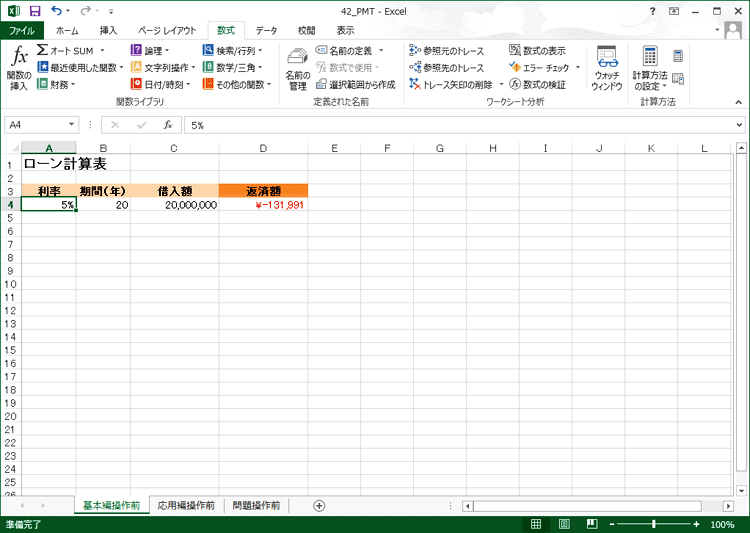This screenshot has height=533, width=750.
Task: Open 名前の管理 dialog
Action: click(x=298, y=69)
